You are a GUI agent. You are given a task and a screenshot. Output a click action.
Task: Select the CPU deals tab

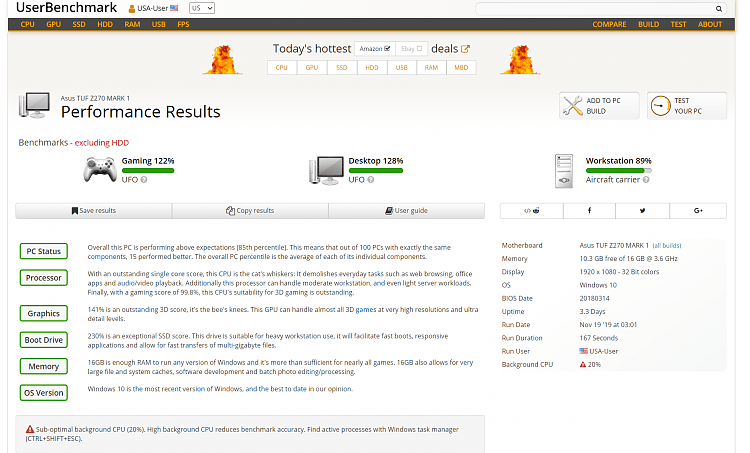282,68
